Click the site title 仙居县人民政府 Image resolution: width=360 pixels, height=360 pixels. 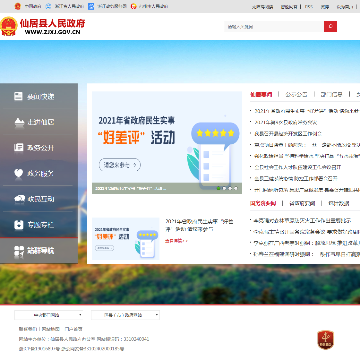[52, 23]
